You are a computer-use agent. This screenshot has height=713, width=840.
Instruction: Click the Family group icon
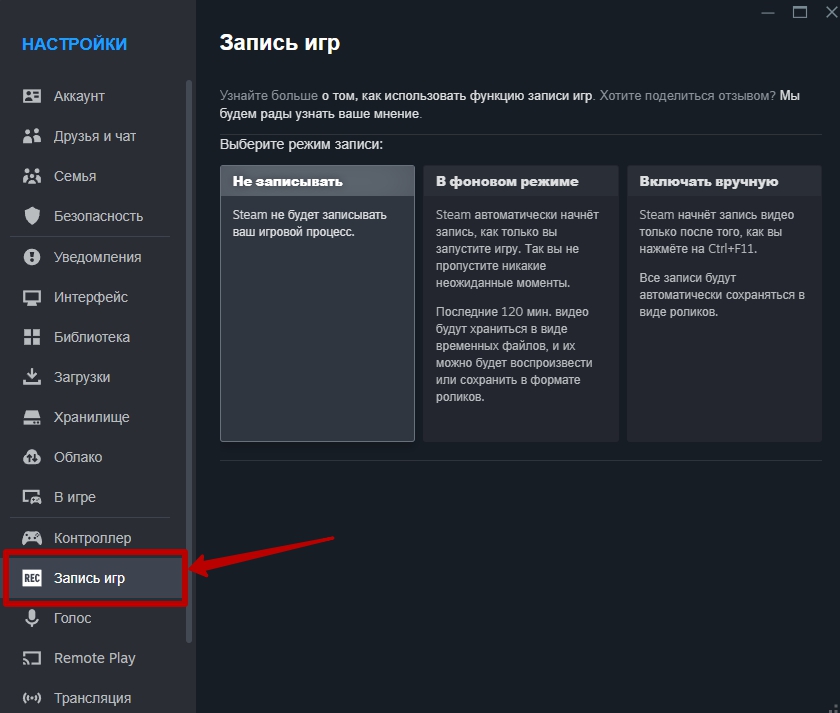pyautogui.click(x=32, y=176)
